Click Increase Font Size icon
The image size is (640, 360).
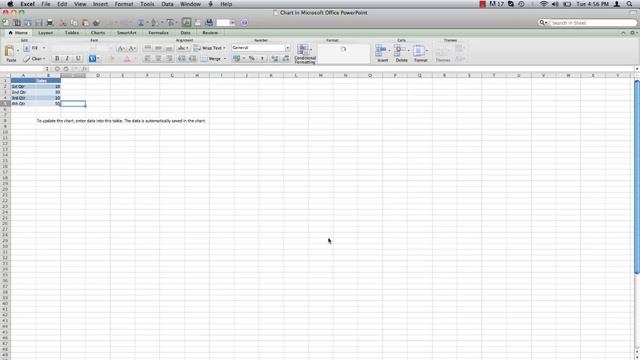(121, 48)
